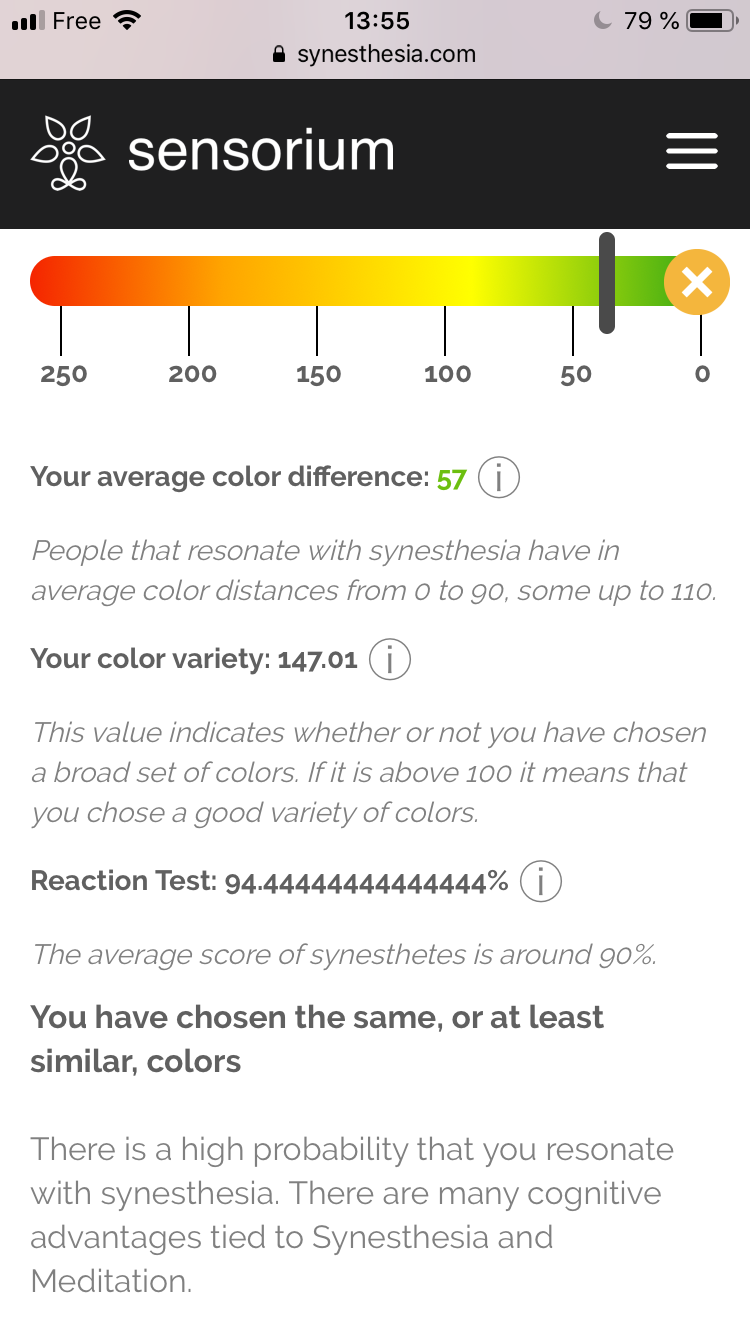Open info icon beside Reaction Test score
This screenshot has width=750, height=1334.
[541, 881]
